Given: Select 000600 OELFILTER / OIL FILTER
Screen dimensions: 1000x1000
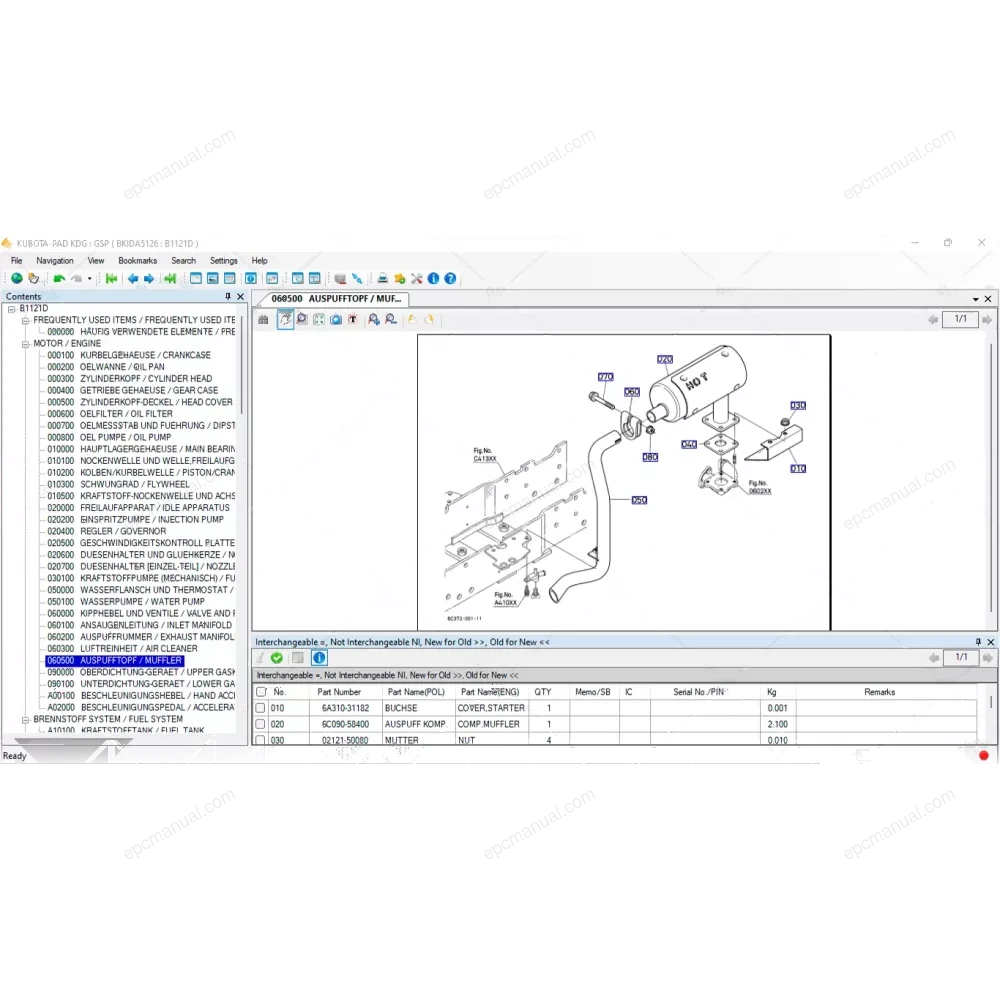Looking at the screenshot, I should coord(110,414).
